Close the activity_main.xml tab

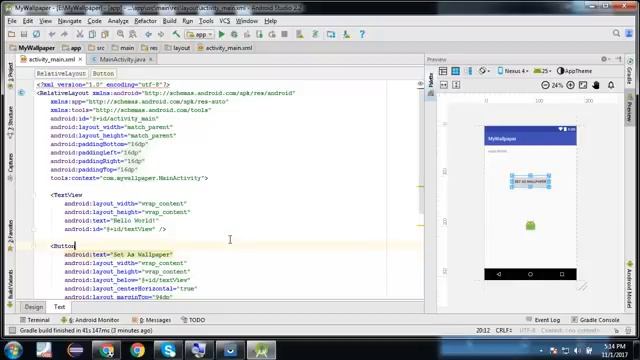(x=80, y=60)
